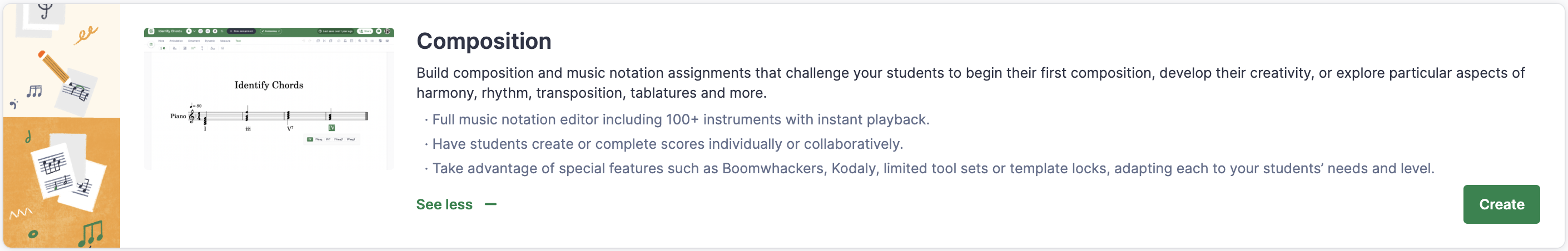Click the minus icon beside See less
The height and width of the screenshot is (251, 1568).
pyautogui.click(x=490, y=205)
